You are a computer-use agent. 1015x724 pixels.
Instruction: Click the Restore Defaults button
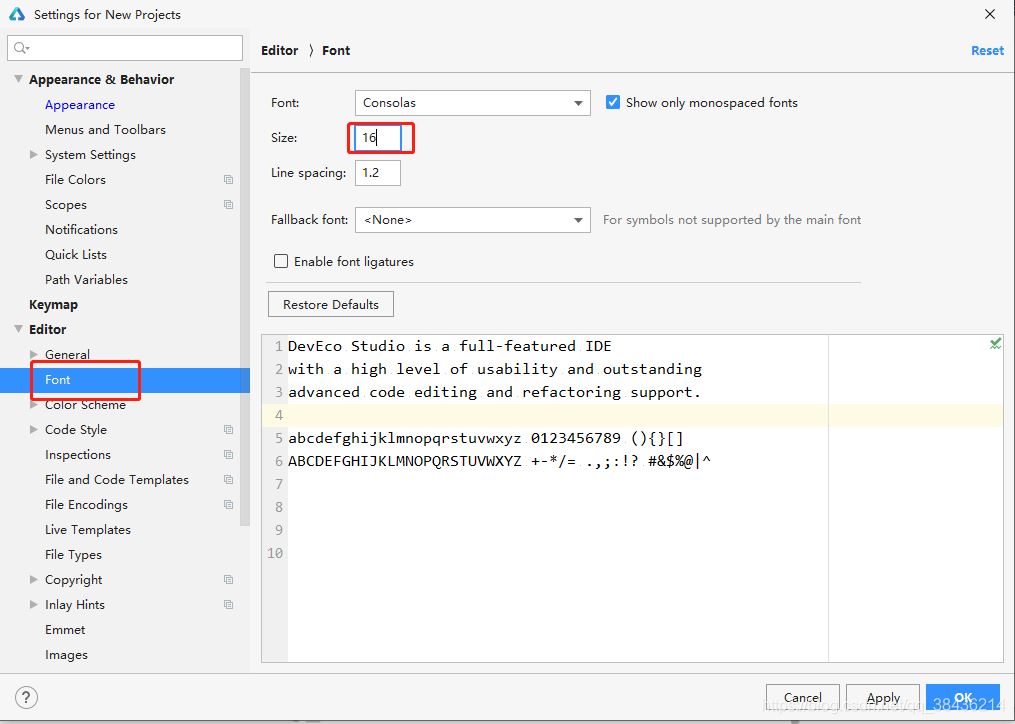[331, 304]
